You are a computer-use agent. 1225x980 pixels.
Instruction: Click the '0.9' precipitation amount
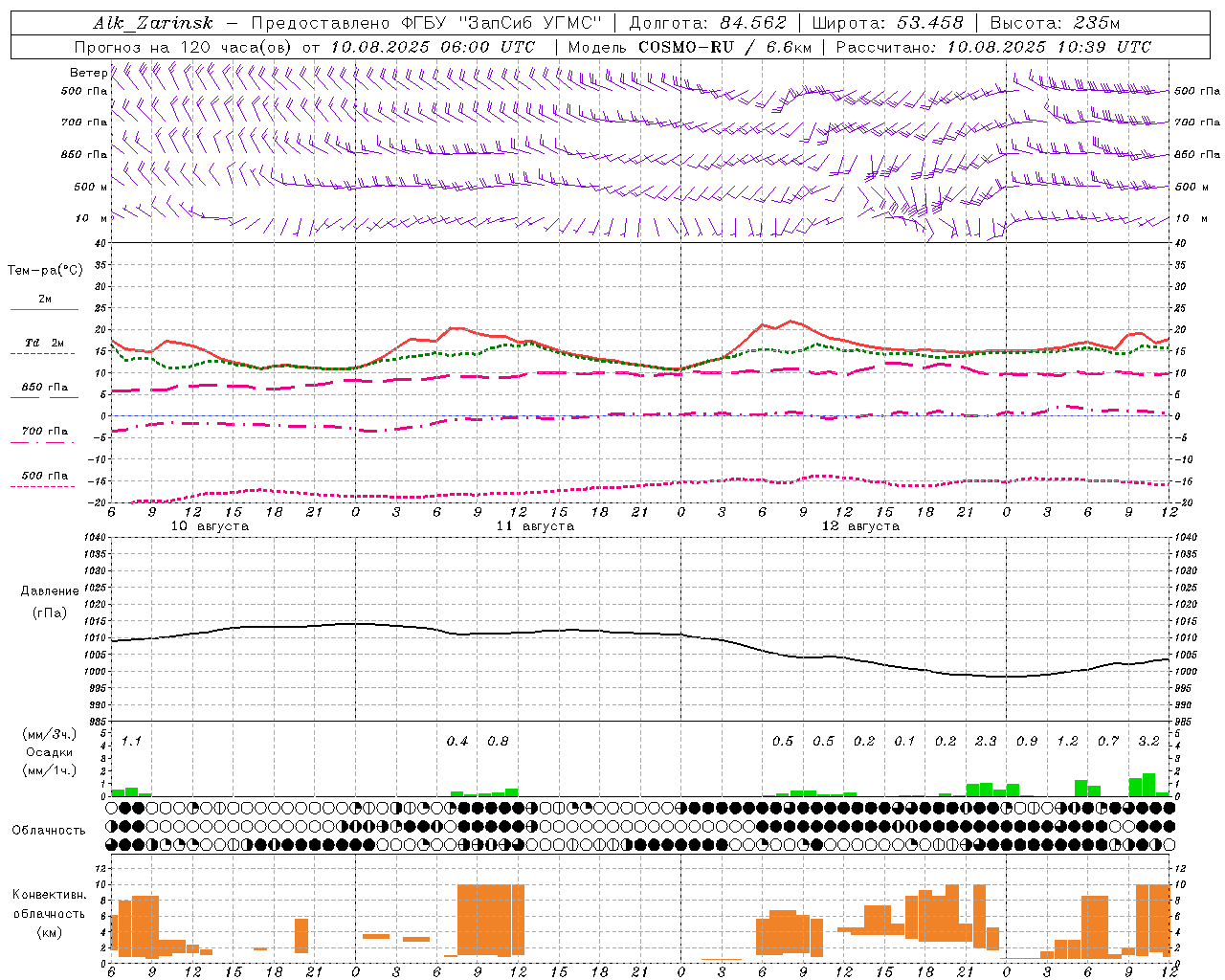(1027, 742)
